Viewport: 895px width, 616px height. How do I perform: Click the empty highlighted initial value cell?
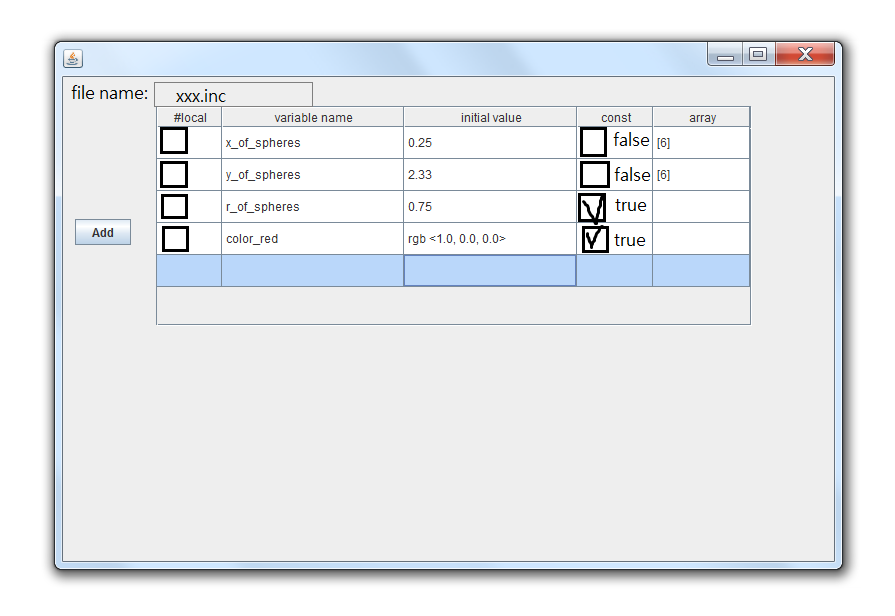489,271
